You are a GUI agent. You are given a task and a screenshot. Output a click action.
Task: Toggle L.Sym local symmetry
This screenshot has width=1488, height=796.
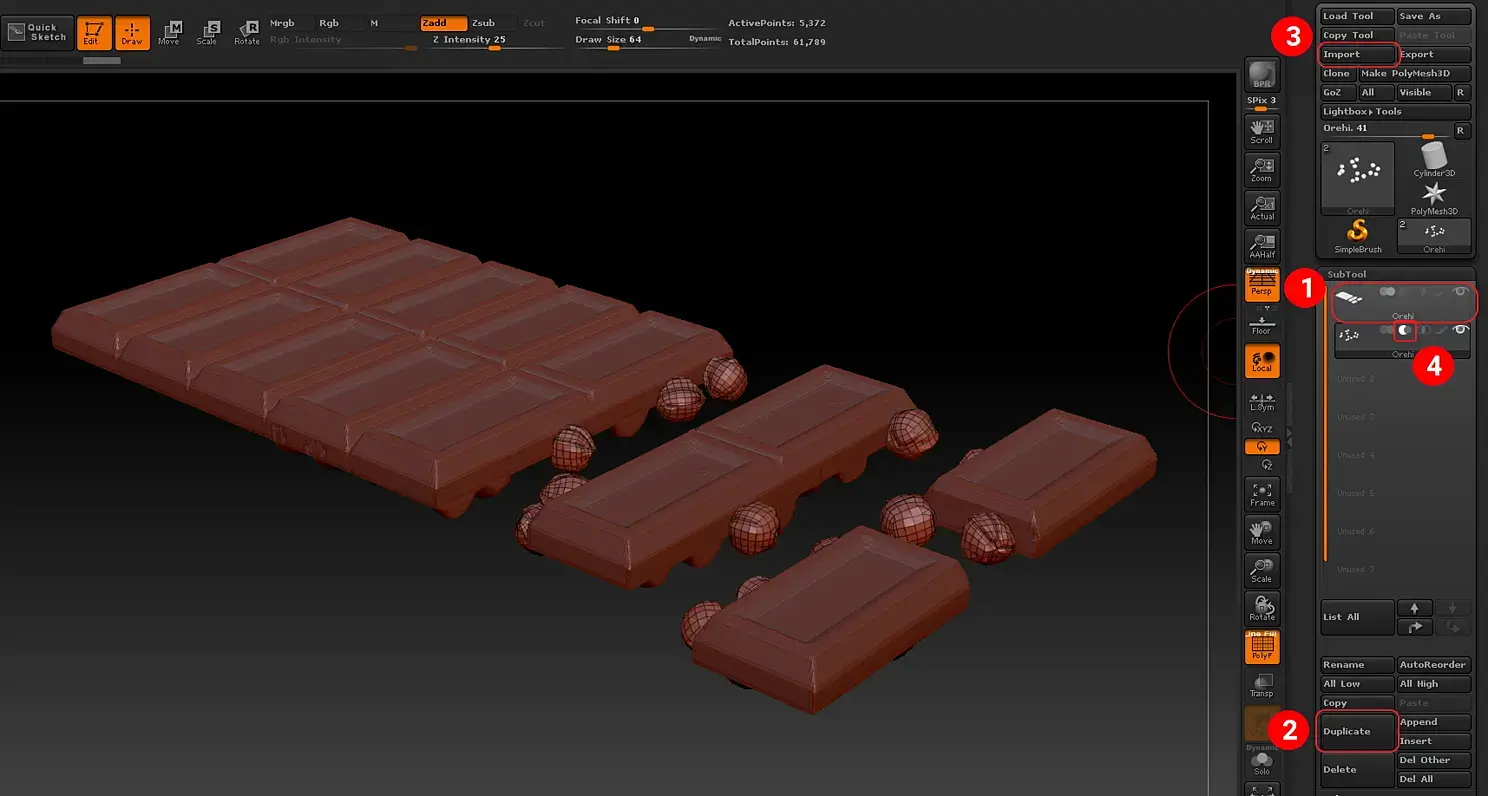click(1262, 402)
